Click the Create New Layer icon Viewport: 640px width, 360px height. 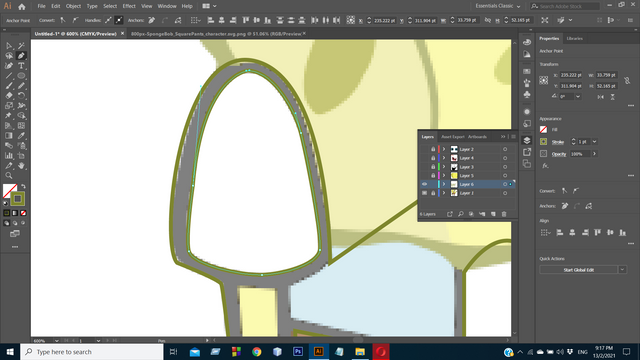[493, 214]
